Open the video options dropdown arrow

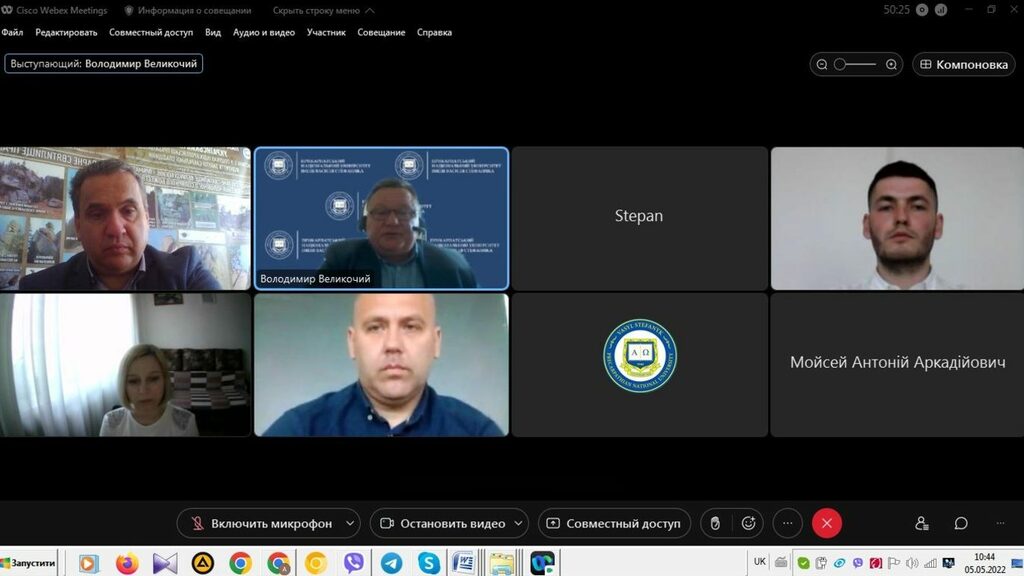[518, 523]
